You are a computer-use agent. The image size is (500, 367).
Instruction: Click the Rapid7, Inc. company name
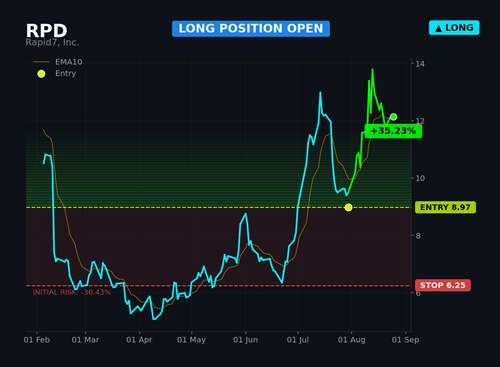click(52, 43)
